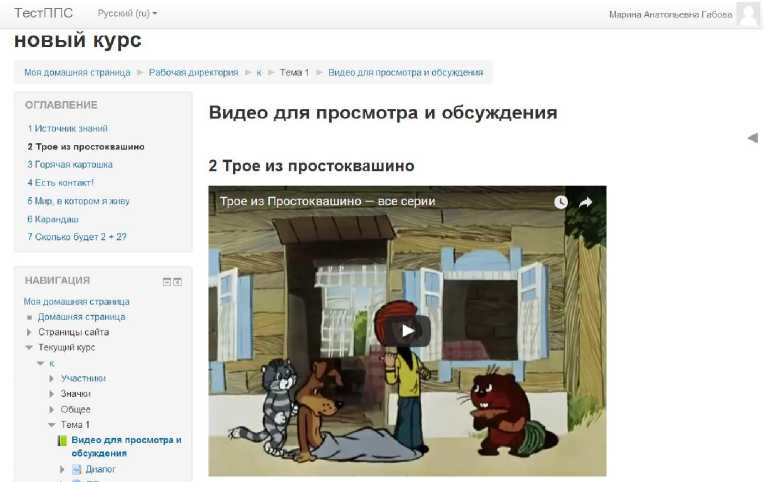Open Рабочая директория breadcrumb link
Viewport: 763px width, 482px height.
[x=193, y=72]
